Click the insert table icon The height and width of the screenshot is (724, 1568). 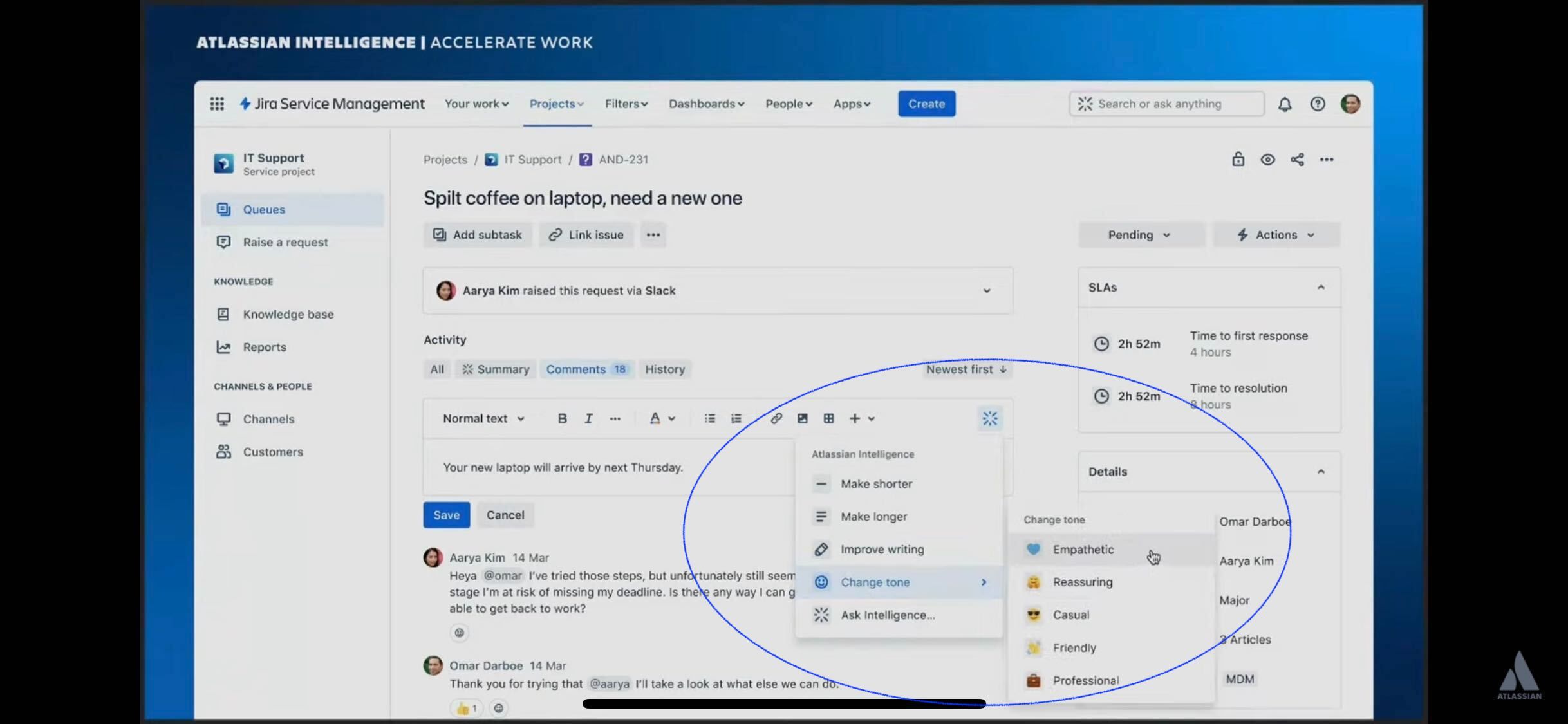click(829, 418)
